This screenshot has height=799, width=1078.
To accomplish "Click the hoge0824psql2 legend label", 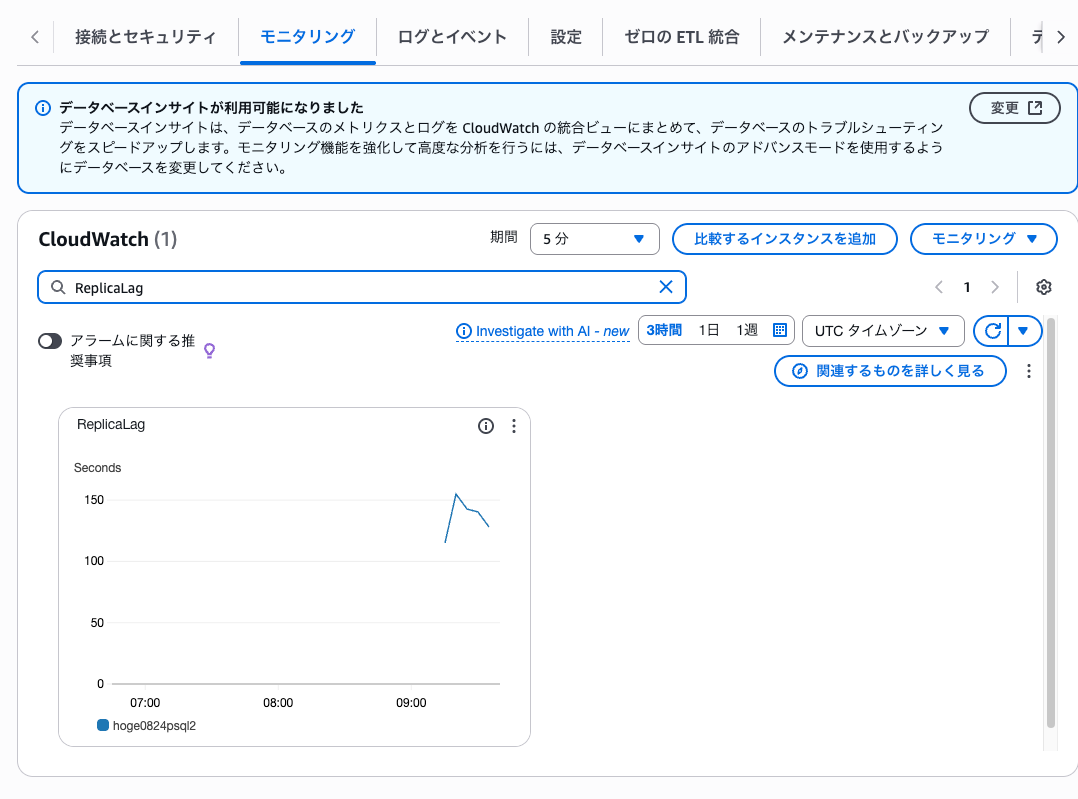I will click(x=154, y=726).
